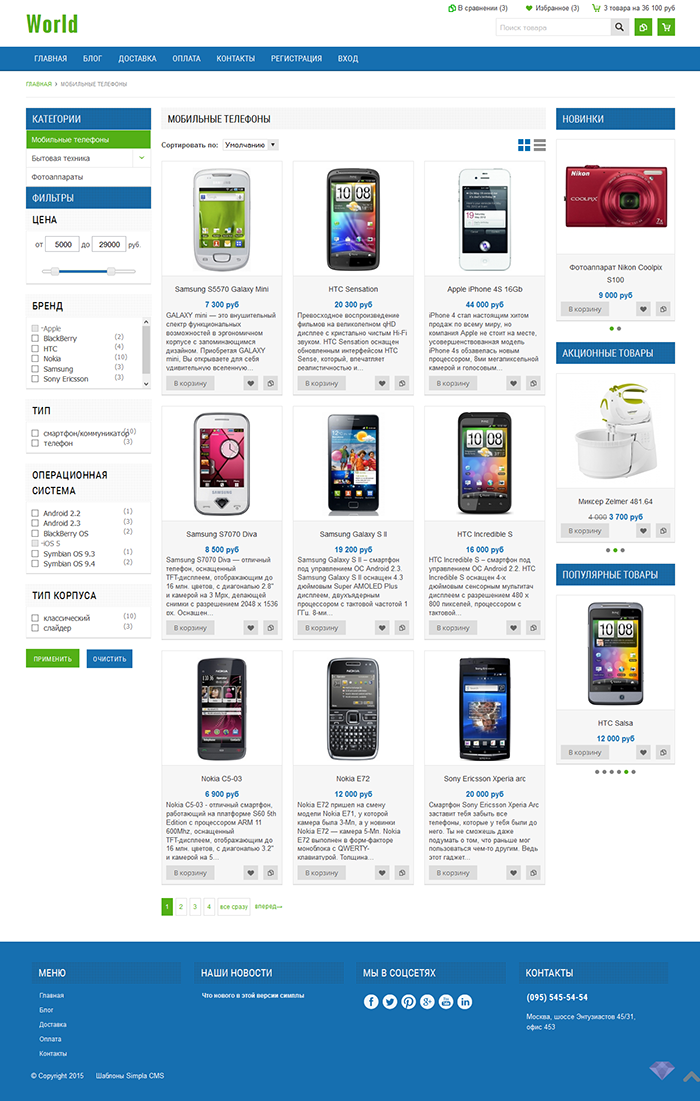700x1101 pixels.
Task: Select the grid view layout icon
Action: click(x=524, y=145)
